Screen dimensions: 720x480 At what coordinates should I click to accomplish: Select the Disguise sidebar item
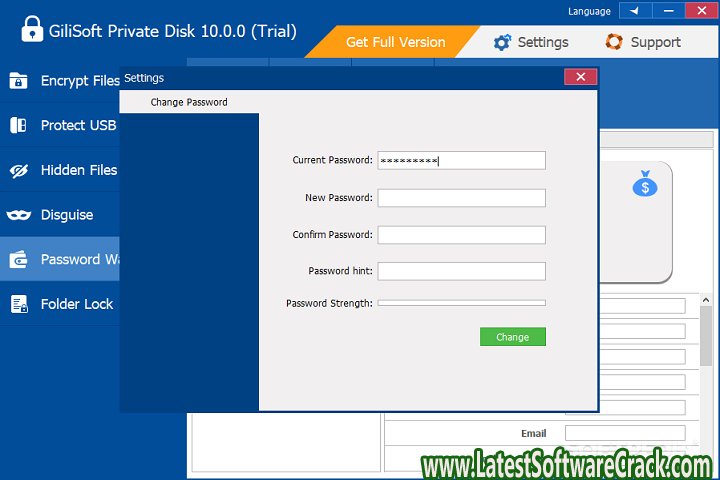60,215
